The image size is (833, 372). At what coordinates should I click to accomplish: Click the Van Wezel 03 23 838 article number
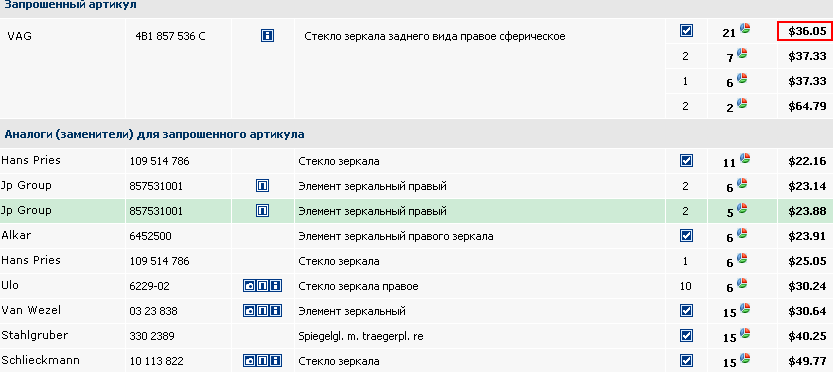[153, 311]
